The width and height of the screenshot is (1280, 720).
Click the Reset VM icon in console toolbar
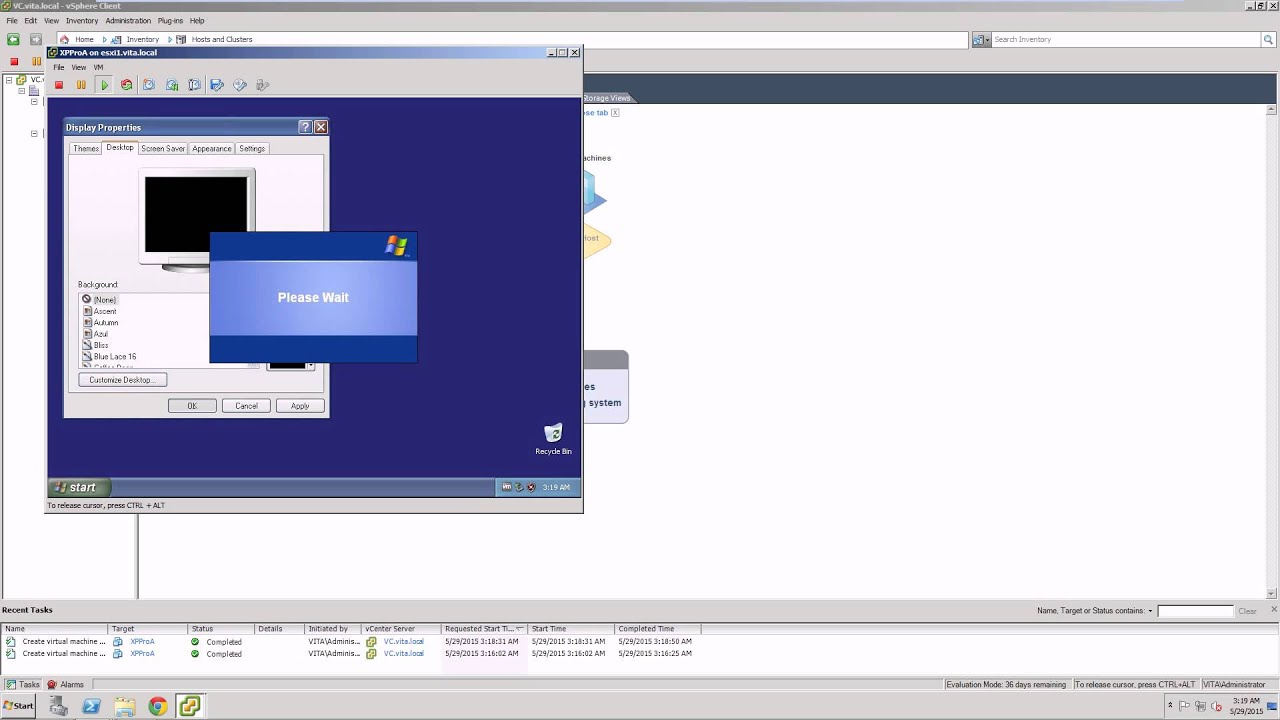(126, 85)
